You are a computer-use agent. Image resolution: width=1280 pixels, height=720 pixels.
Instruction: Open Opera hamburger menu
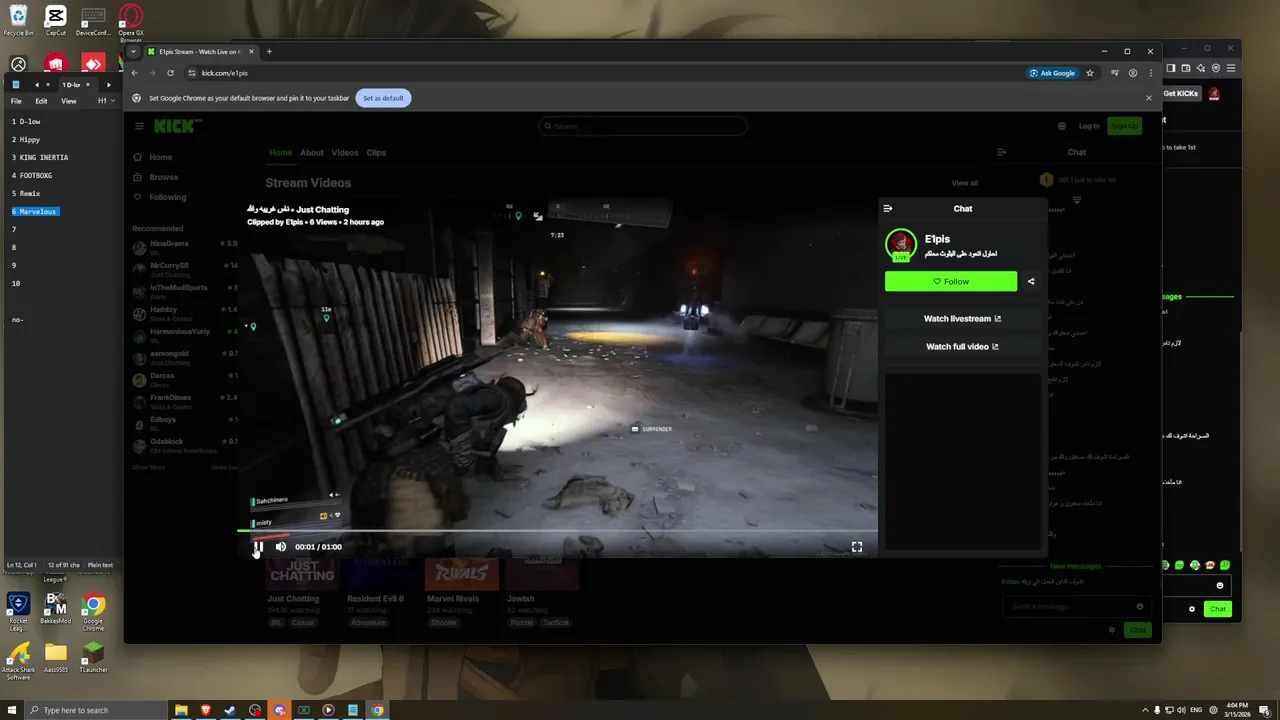coord(1231,68)
